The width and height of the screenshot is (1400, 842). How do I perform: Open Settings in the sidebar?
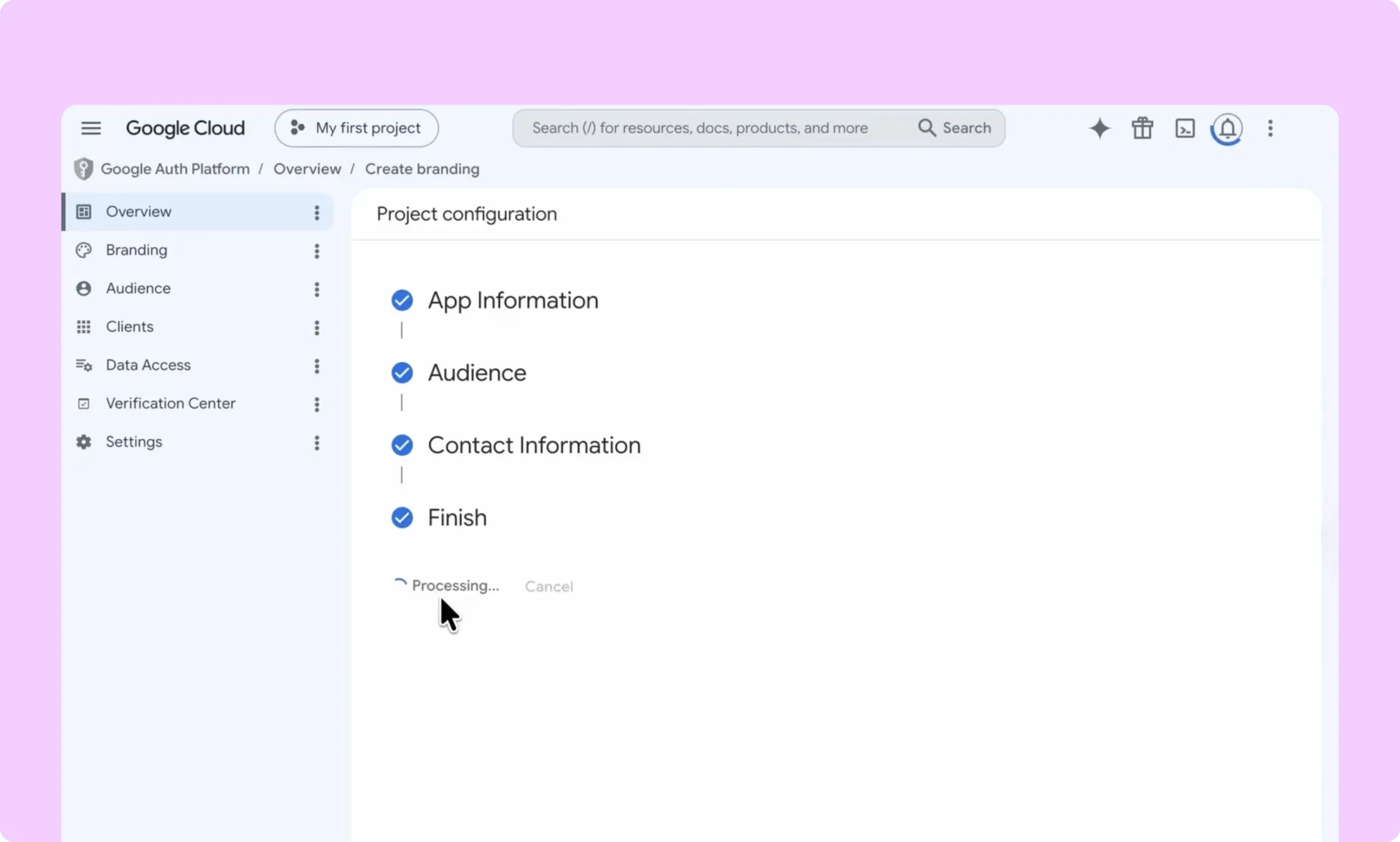pyautogui.click(x=198, y=442)
